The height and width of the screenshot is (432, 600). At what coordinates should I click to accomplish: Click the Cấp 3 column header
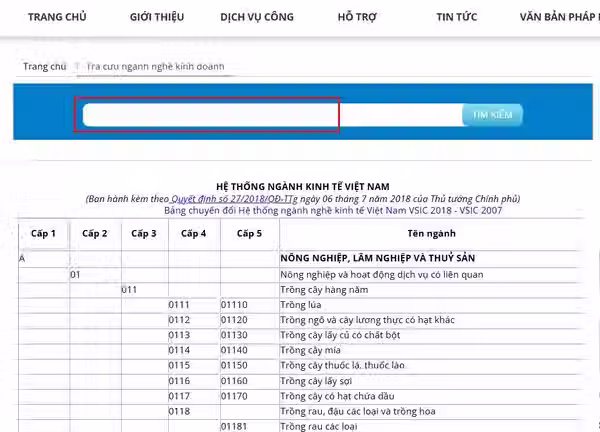[144, 233]
